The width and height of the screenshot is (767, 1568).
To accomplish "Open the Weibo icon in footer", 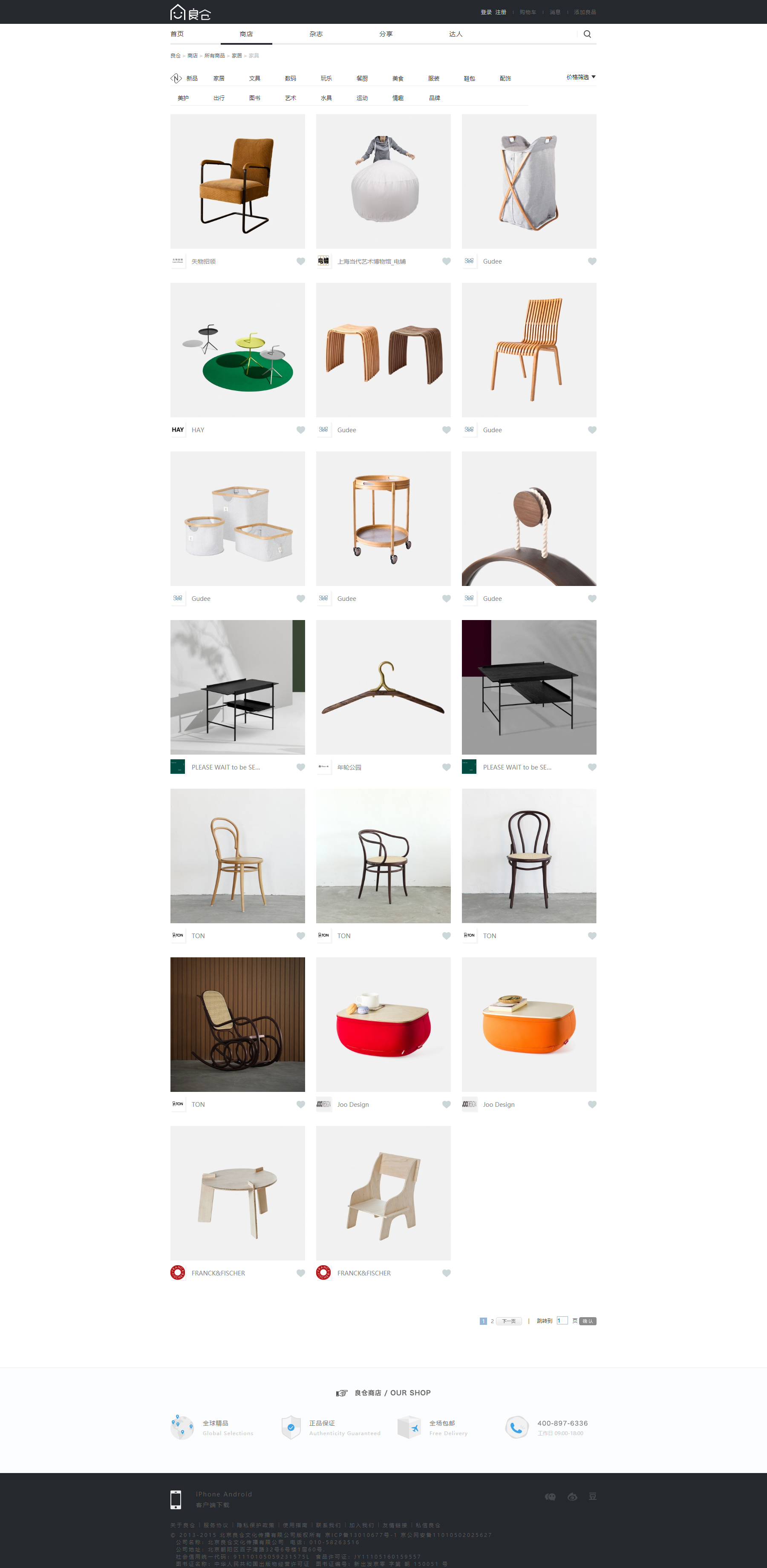I will (572, 1497).
